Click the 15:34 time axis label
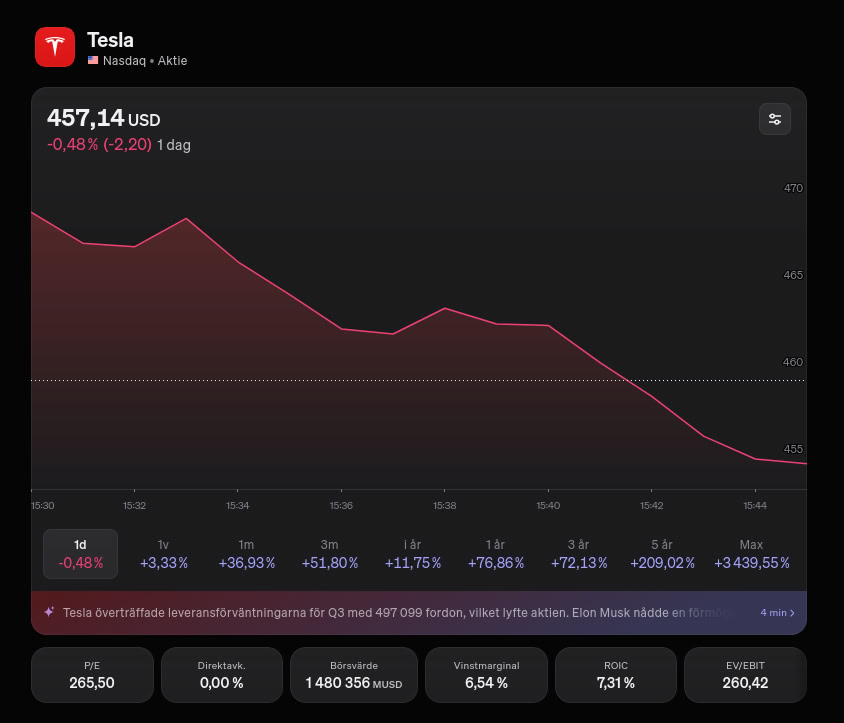Screen dimensions: 844x723 [x=237, y=506]
